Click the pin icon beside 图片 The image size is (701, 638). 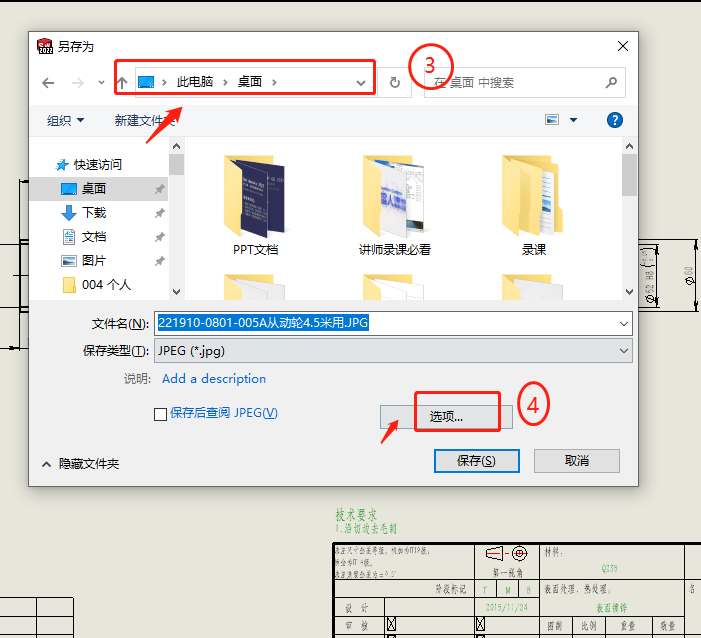click(x=160, y=261)
